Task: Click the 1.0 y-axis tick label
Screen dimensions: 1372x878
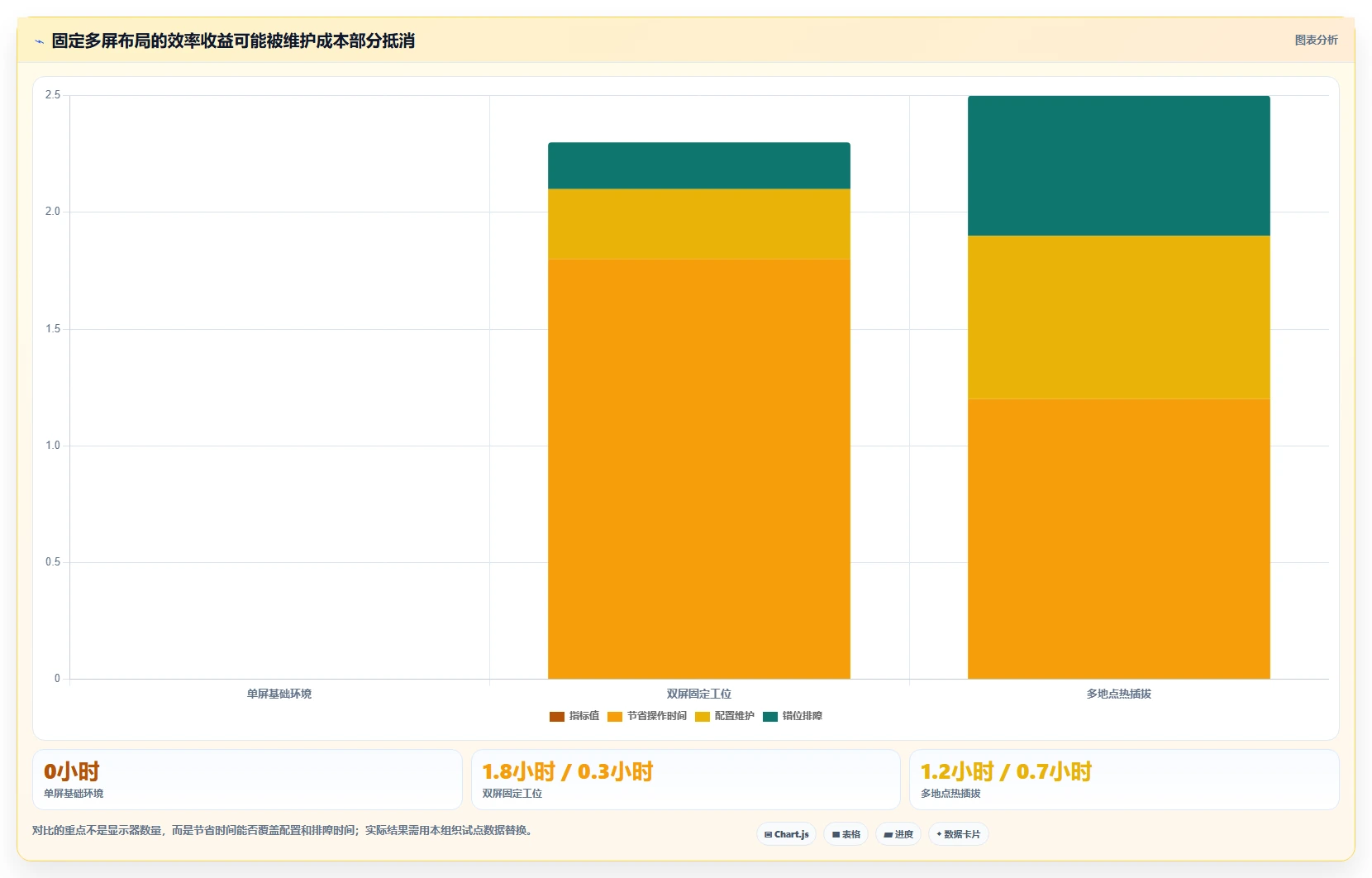Action: coord(53,446)
